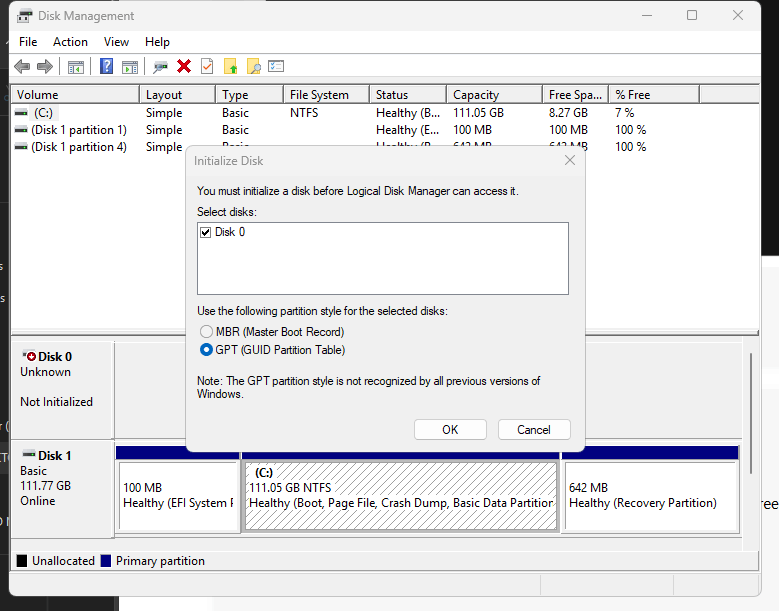779x611 pixels.
Task: Select the 642 MB Recovery Partition block
Action: (651, 496)
